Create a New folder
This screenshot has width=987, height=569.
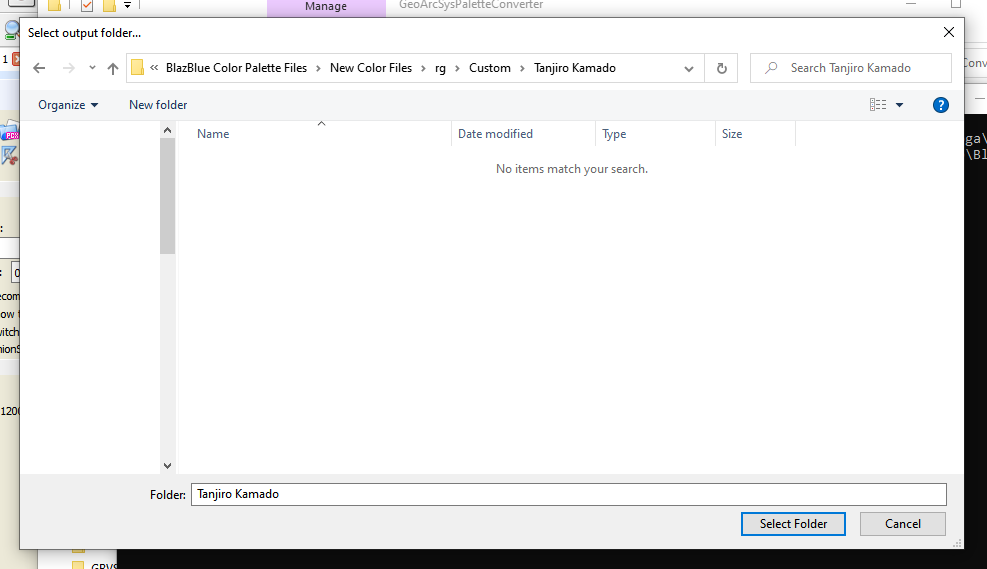pyautogui.click(x=158, y=105)
